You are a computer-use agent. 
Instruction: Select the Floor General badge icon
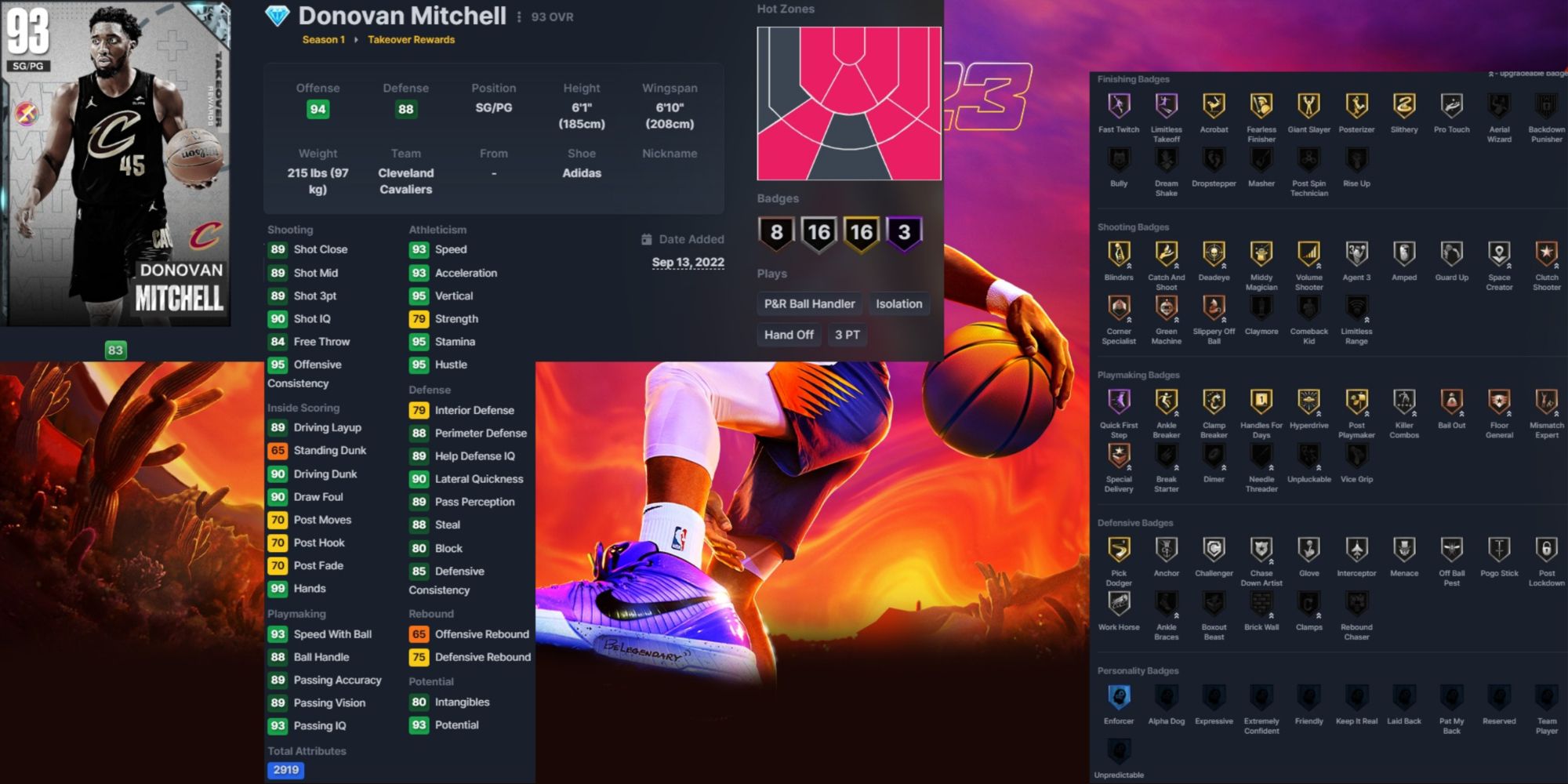point(1499,401)
